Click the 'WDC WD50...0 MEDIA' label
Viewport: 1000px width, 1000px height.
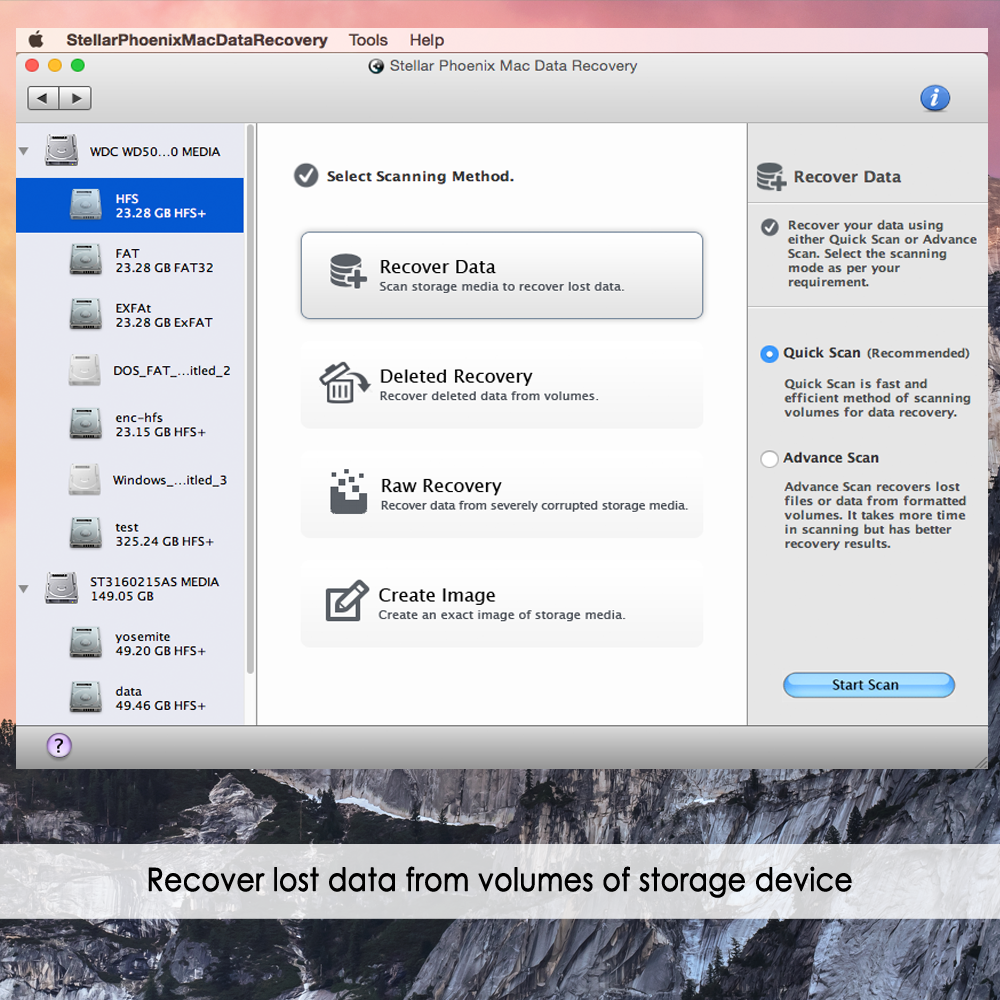point(155,152)
